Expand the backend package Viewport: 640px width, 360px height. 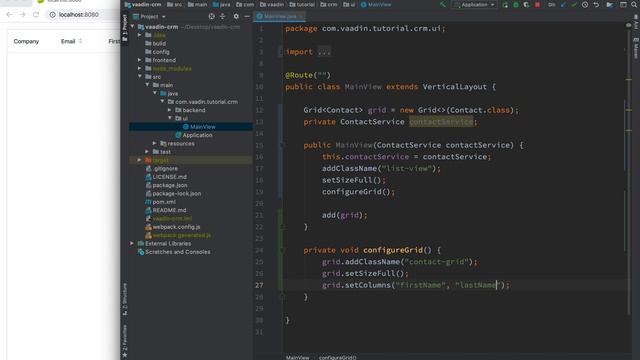tap(169, 110)
